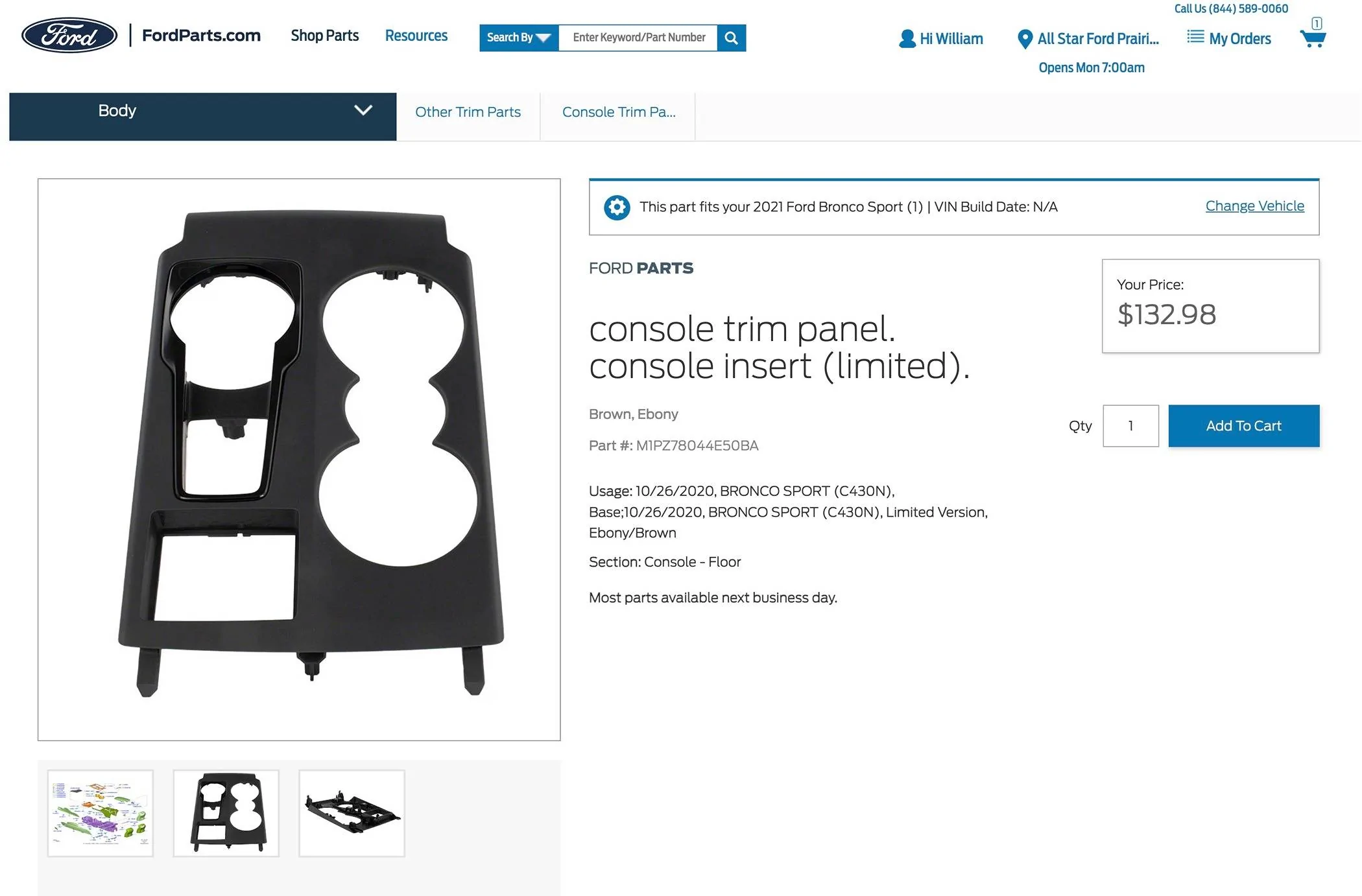Select the colored parts diagram thumbnail

(x=101, y=813)
